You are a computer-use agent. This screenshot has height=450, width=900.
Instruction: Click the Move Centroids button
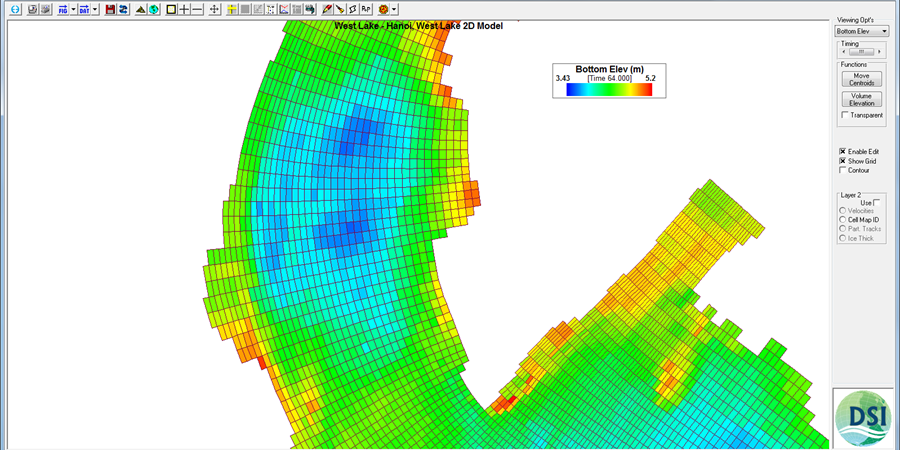(x=861, y=79)
